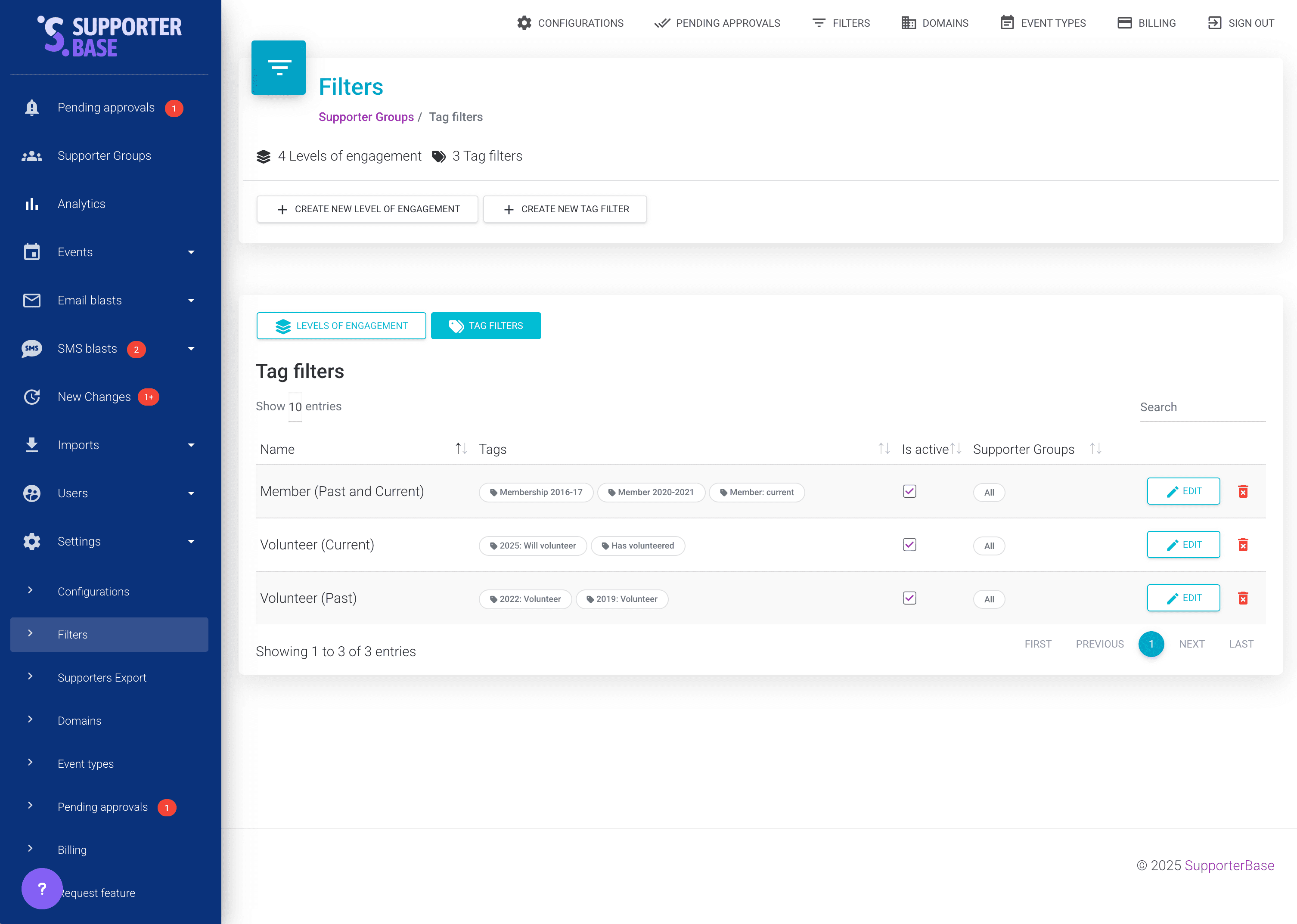
Task: Click the teal Filters header icon
Action: coord(279,68)
